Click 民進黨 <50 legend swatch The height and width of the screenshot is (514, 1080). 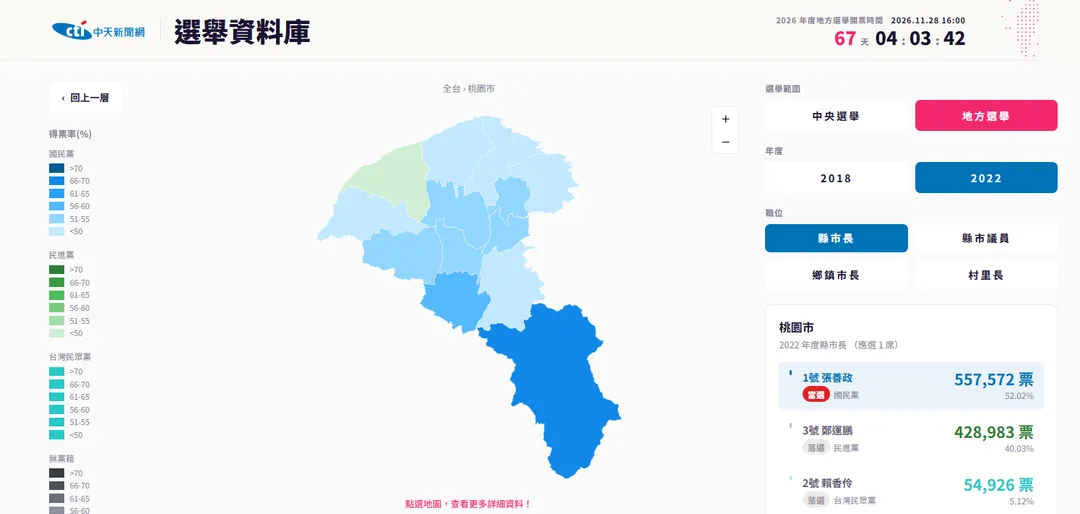(x=56, y=333)
